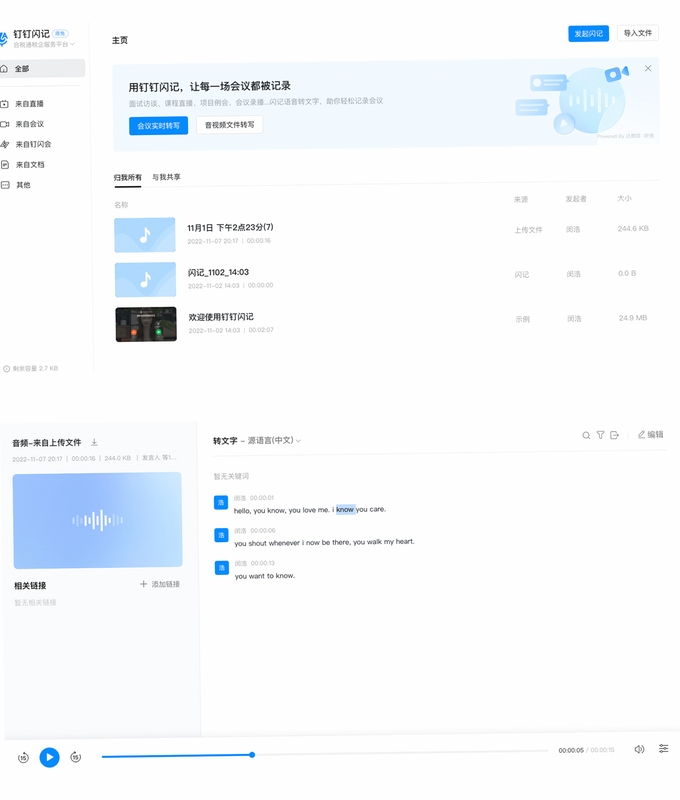Open the 全部 home sidebar item
The image size is (680, 800).
pos(42,68)
